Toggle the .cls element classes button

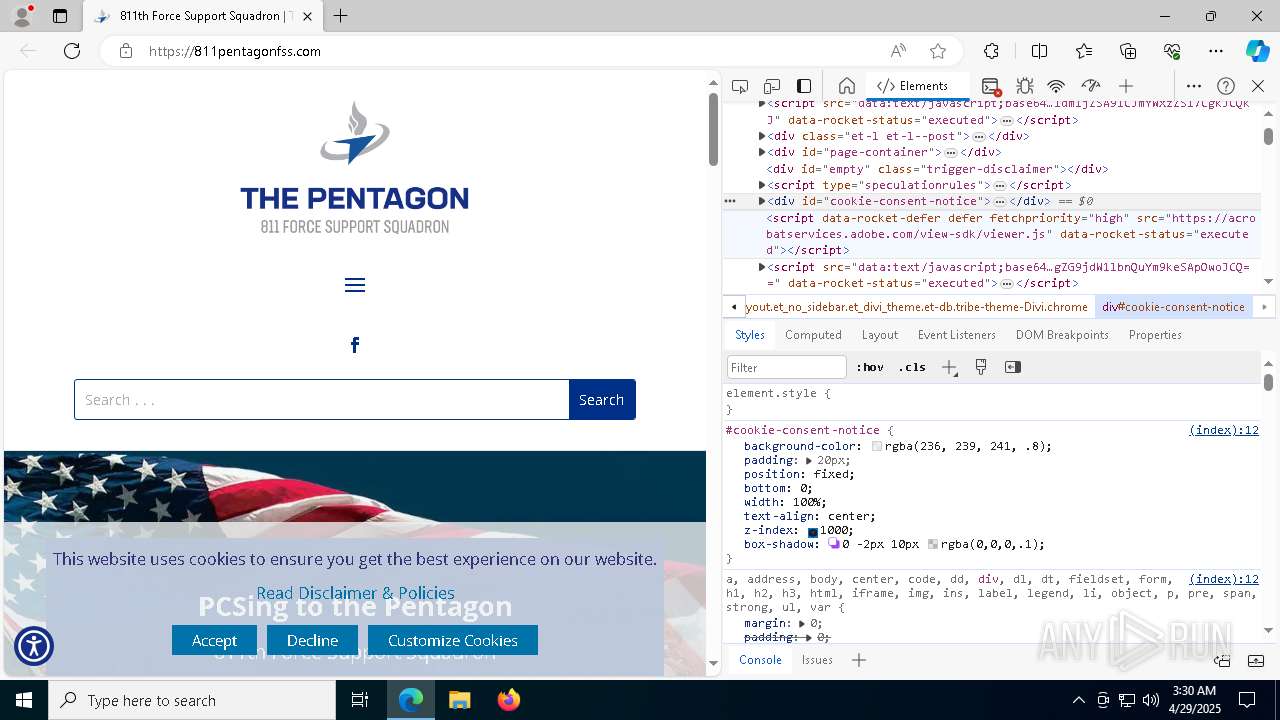pyautogui.click(x=912, y=367)
